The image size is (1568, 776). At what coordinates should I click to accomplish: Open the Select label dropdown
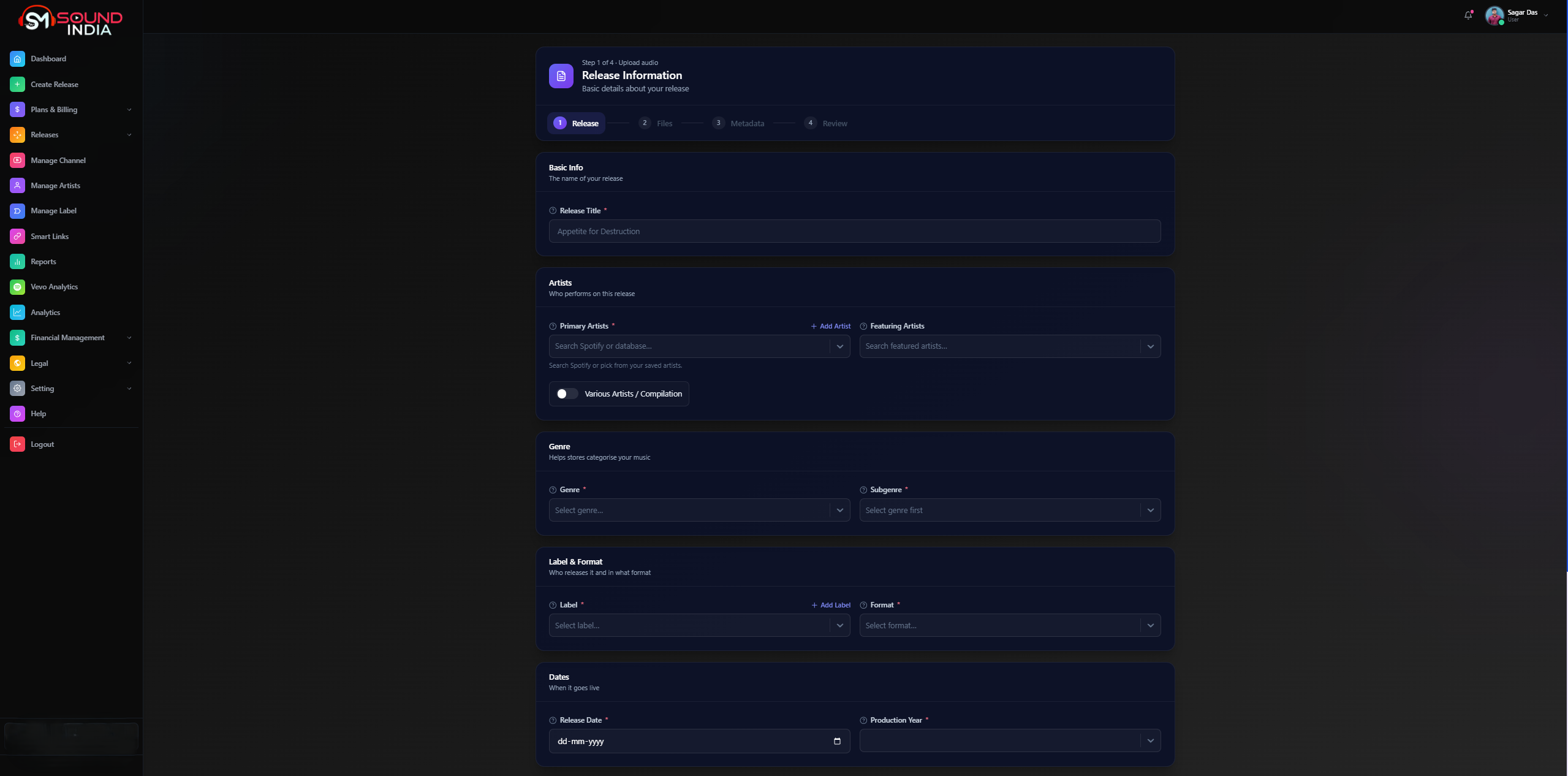pyautogui.click(x=840, y=625)
